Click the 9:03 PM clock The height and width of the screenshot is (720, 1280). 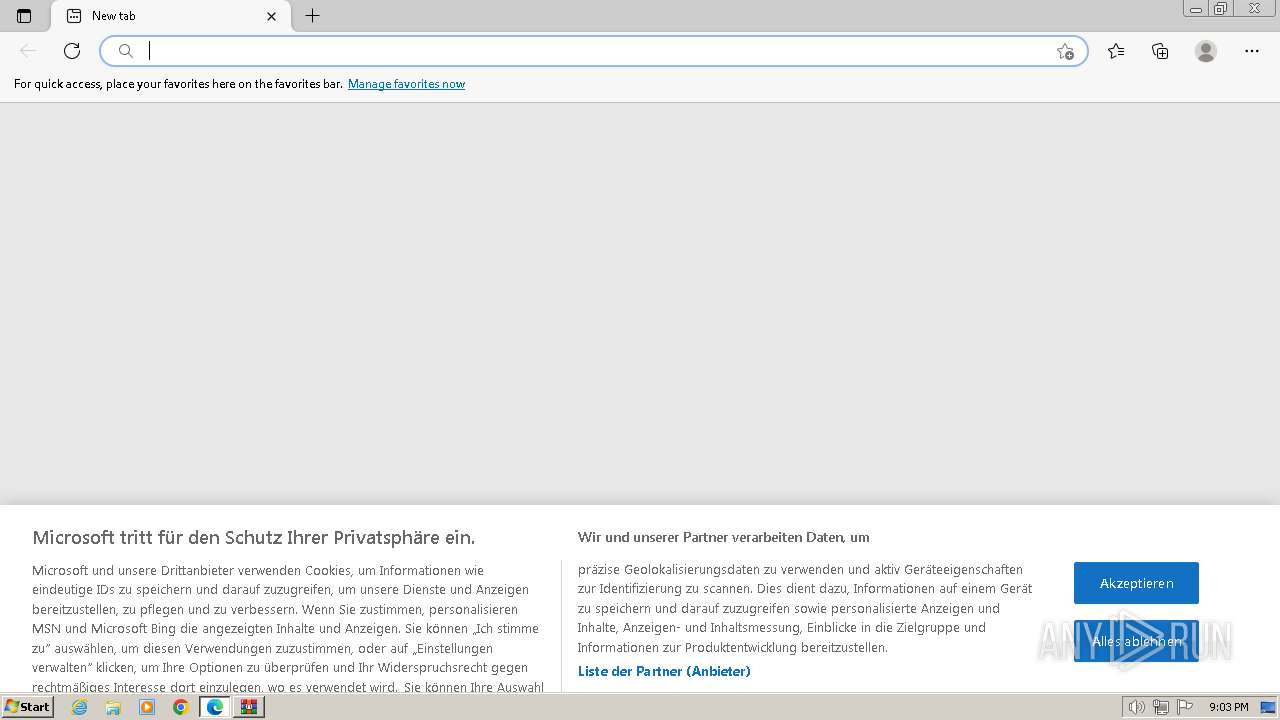tap(1229, 707)
